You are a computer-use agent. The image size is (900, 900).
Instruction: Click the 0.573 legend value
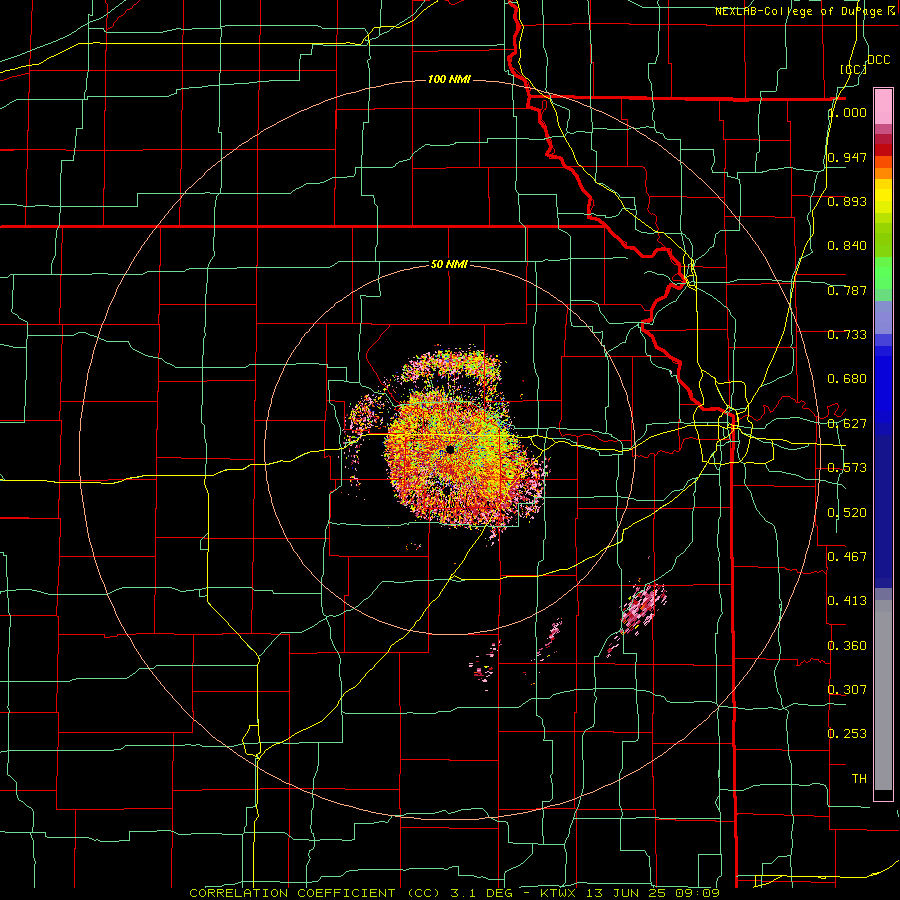[x=847, y=468]
